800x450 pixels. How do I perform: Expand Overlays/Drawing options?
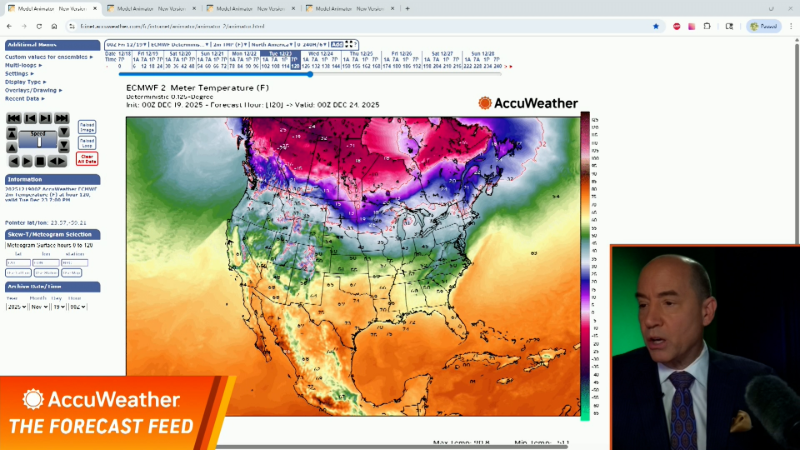point(33,90)
